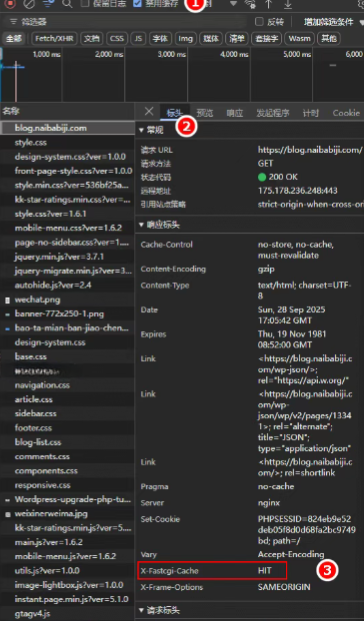The image size is (364, 621).
Task: Filter requests by 其他 type
Action: [x=329, y=38]
